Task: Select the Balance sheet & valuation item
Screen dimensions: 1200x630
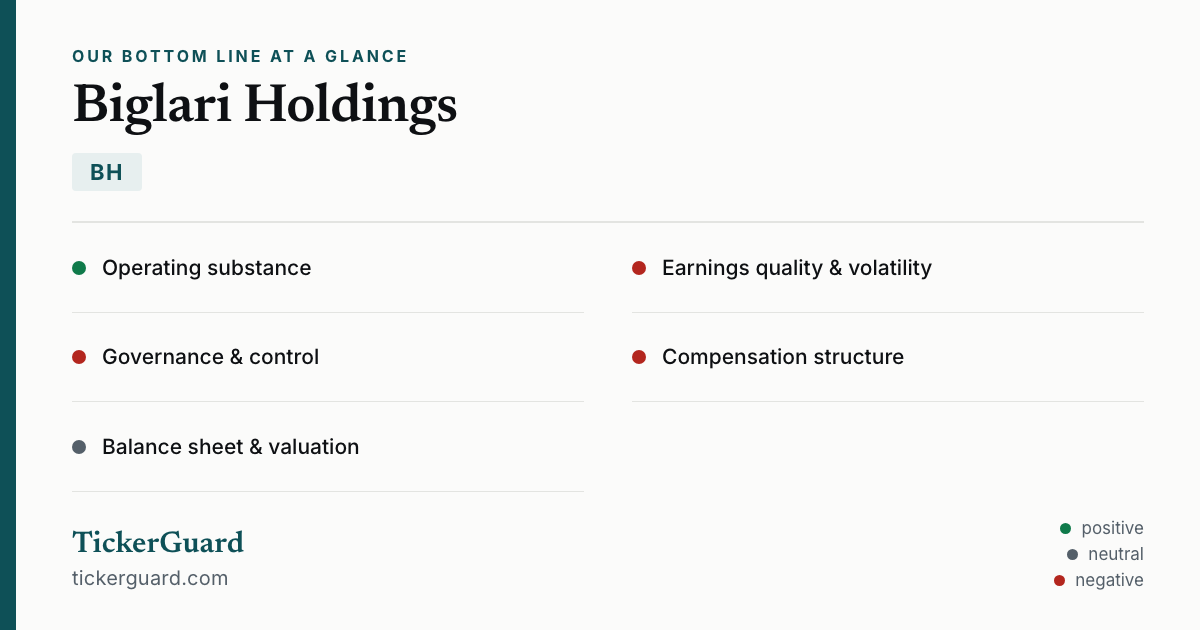Action: [x=328, y=447]
